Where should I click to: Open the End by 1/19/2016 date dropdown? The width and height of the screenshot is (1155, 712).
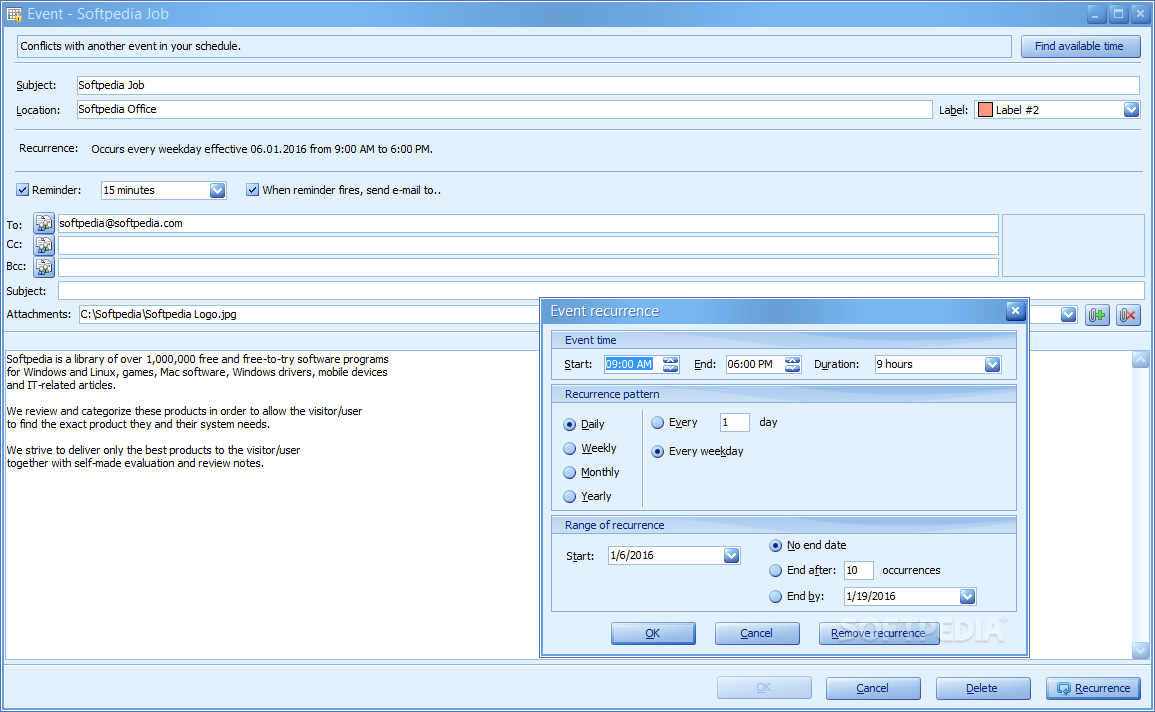pyautogui.click(x=967, y=596)
